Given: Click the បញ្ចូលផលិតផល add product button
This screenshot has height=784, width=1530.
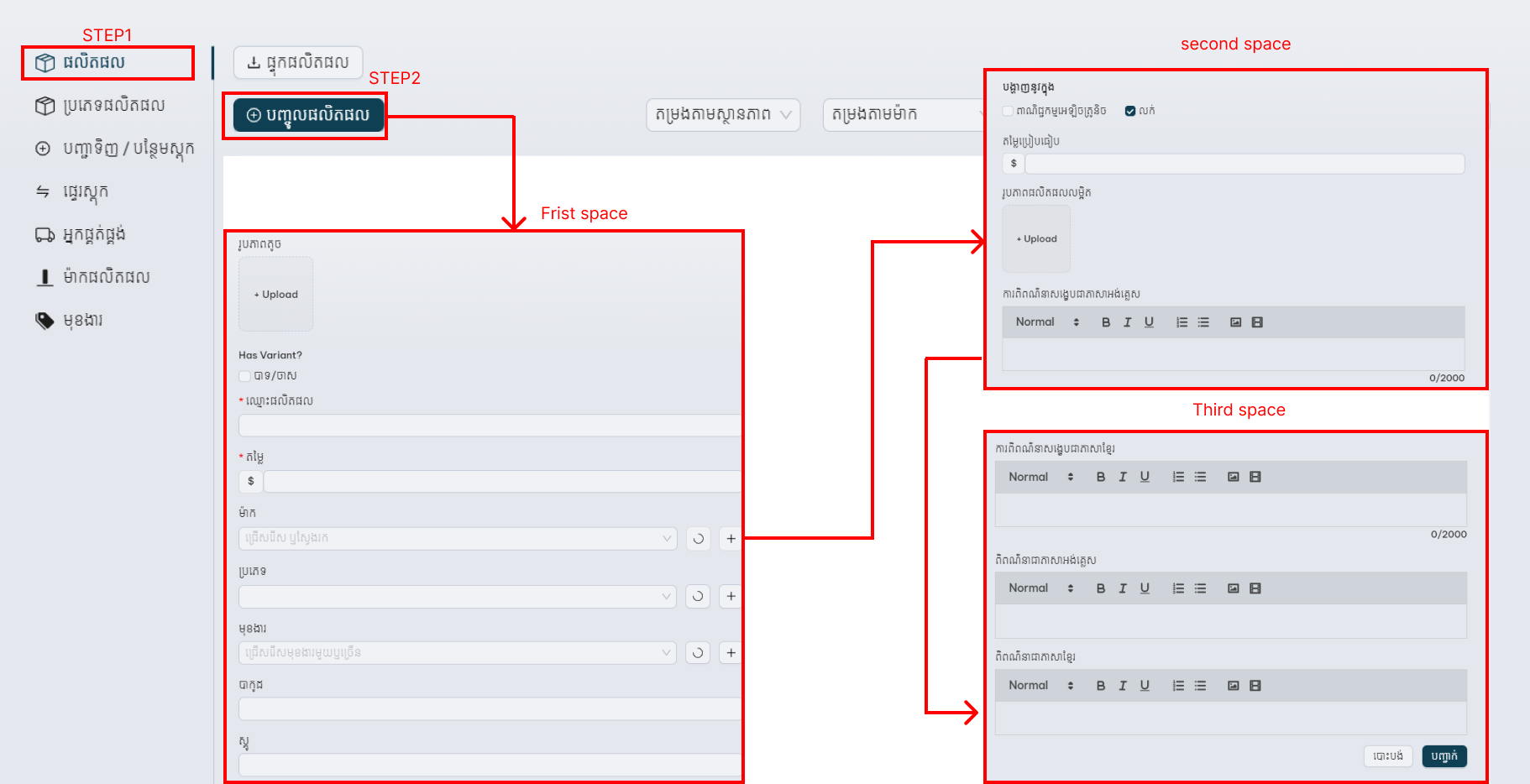Looking at the screenshot, I should [308, 115].
